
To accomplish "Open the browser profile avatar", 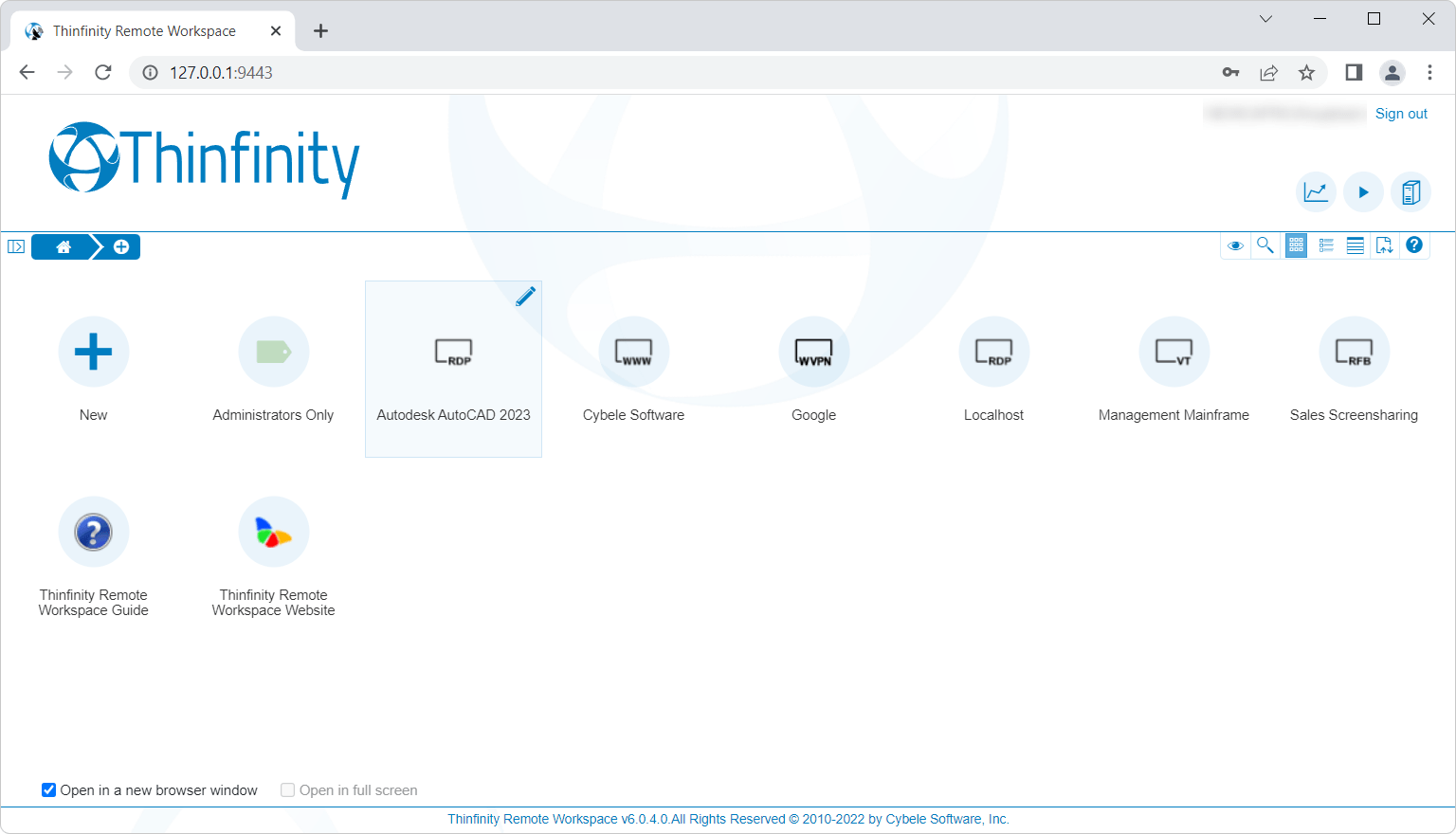I will pos(1392,72).
